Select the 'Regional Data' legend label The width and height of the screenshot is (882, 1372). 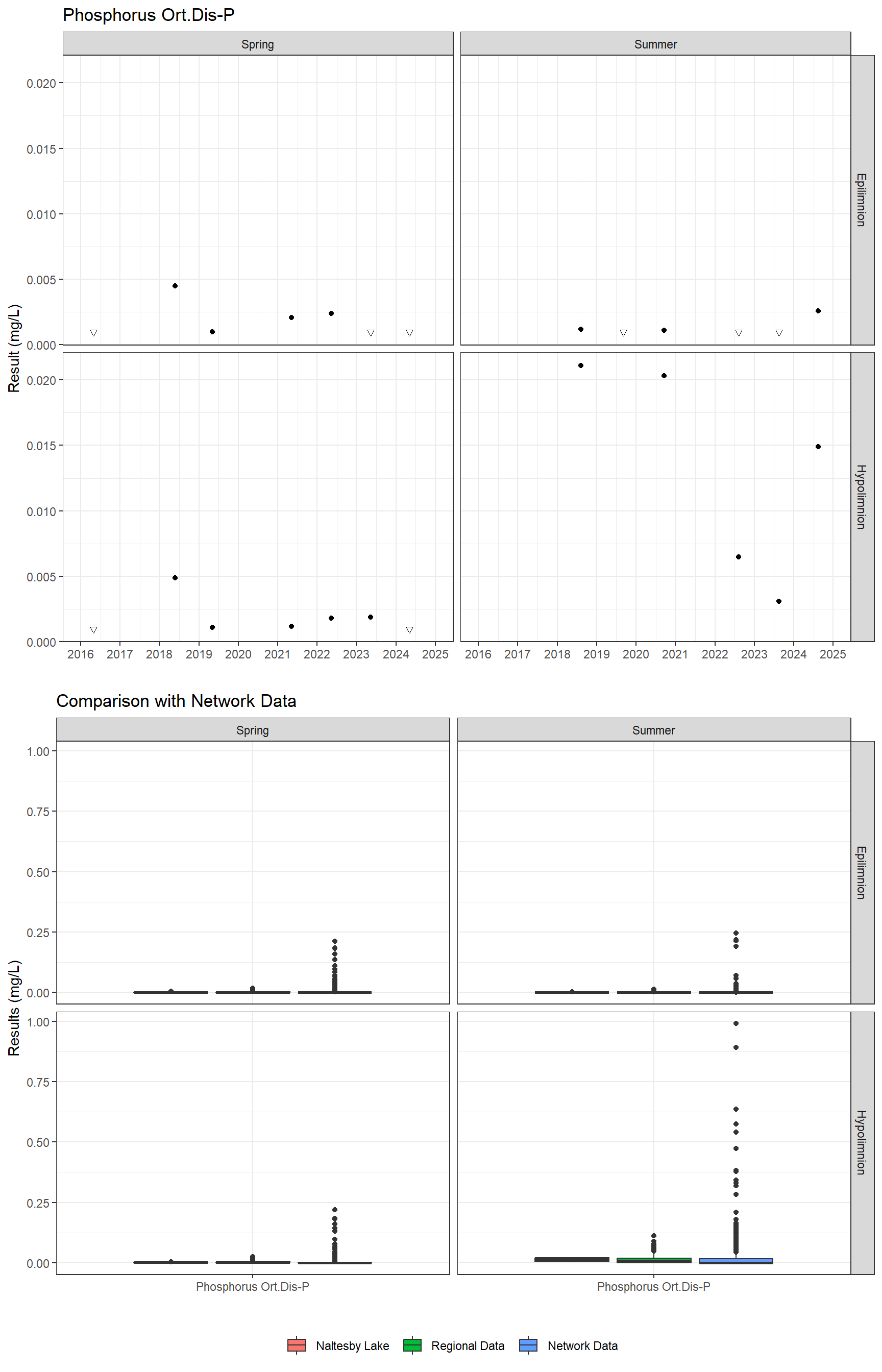pos(468,1345)
